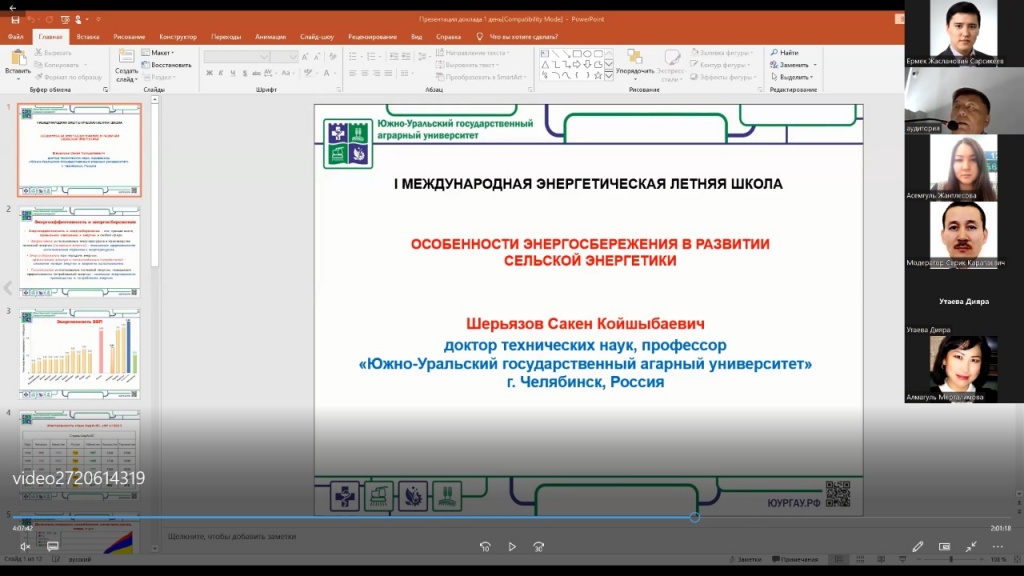
Task: Play the video
Action: pyautogui.click(x=512, y=547)
